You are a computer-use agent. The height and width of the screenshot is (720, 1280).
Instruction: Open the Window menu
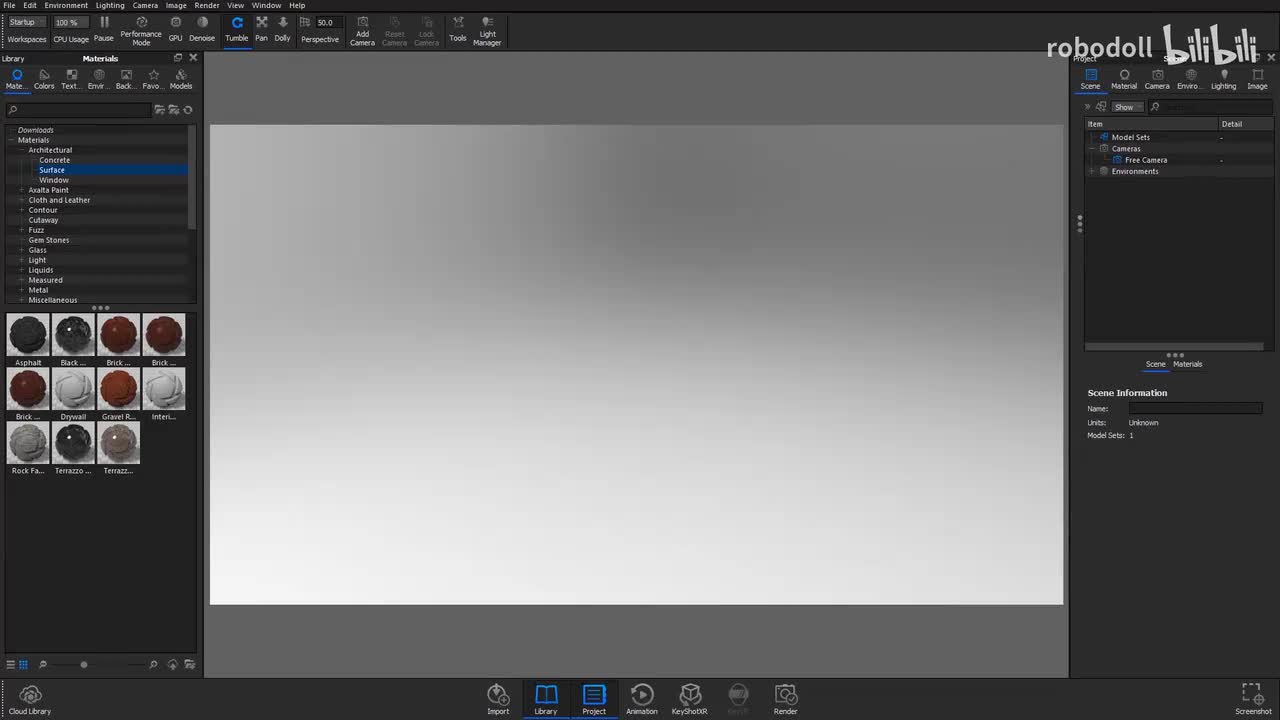tap(266, 5)
